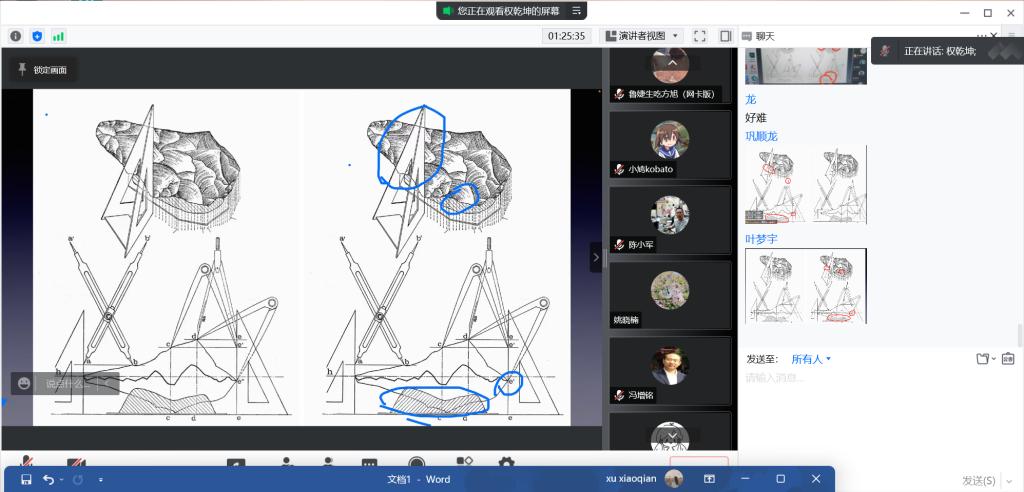This screenshot has height=492, width=1024.
Task: Open the screen-sharing banner options menu
Action: (575, 11)
